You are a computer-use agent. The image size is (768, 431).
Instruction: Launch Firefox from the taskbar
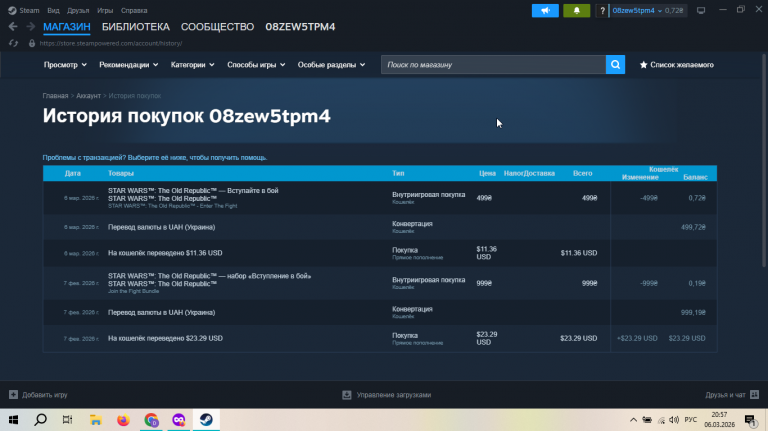pyautogui.click(x=123, y=420)
